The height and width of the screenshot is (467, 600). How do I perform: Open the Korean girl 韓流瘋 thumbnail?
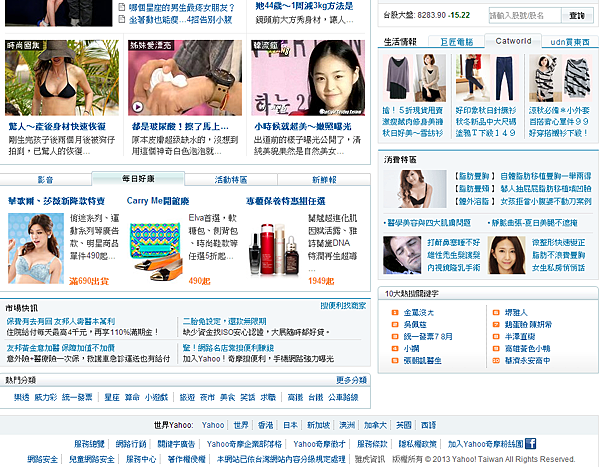(308, 78)
